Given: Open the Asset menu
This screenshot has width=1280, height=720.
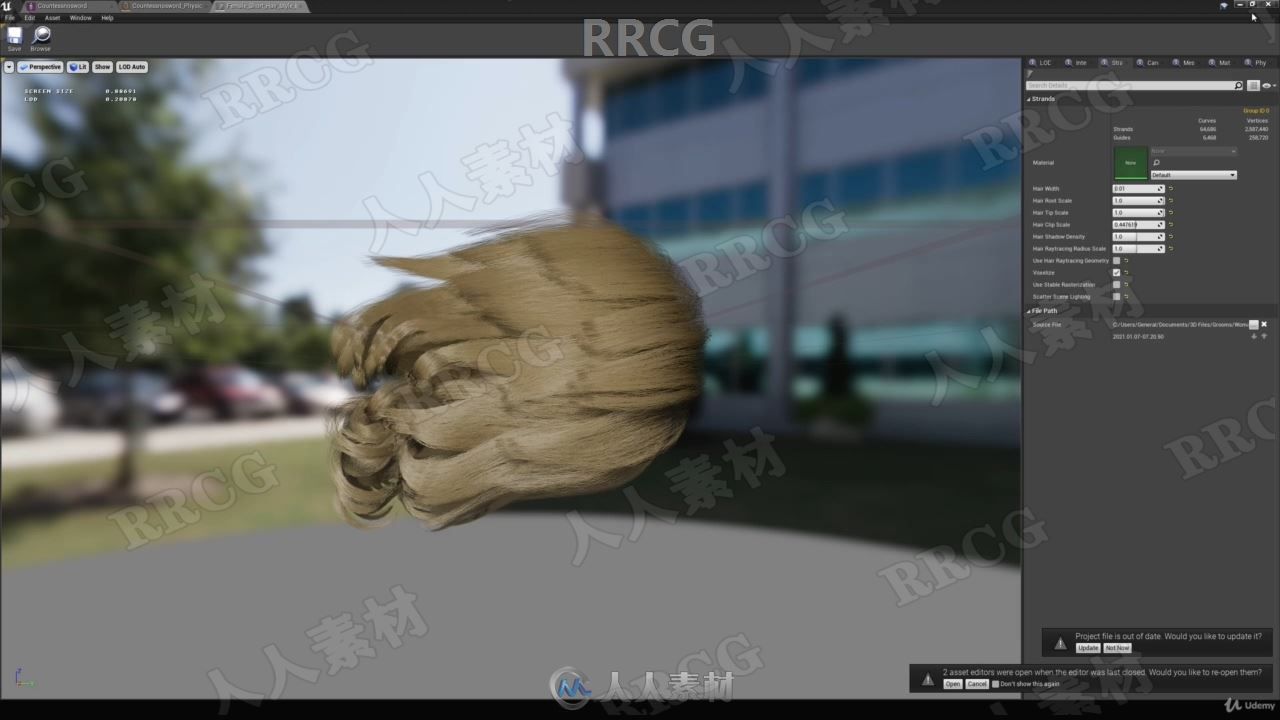Looking at the screenshot, I should pos(52,18).
